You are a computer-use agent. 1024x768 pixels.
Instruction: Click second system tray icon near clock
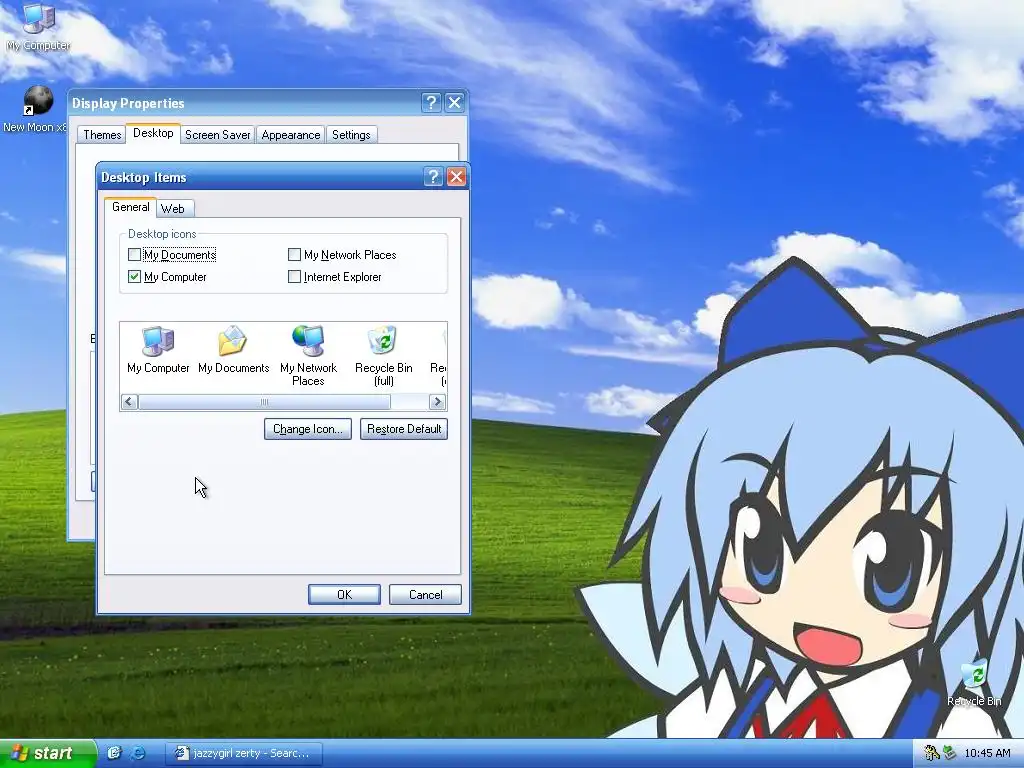[949, 753]
